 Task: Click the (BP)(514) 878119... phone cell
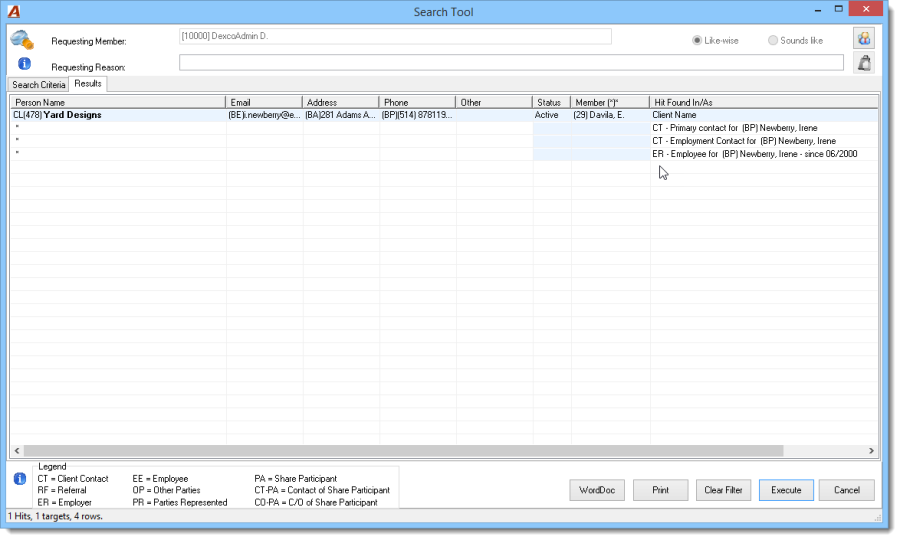[x=417, y=115]
